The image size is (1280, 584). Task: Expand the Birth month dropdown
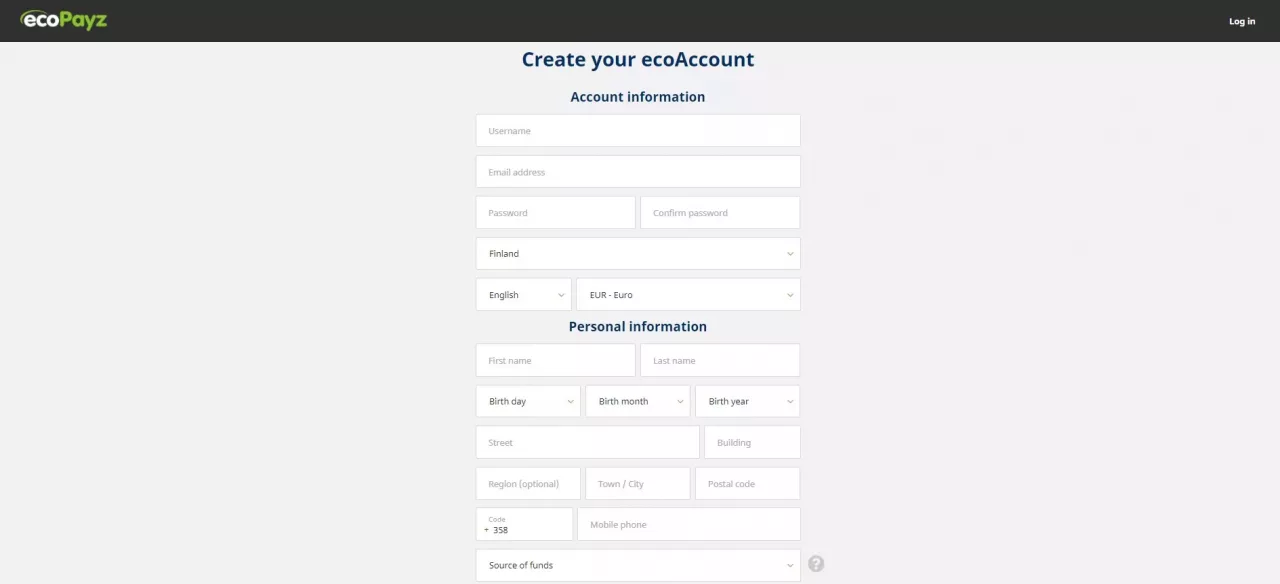[x=638, y=402]
